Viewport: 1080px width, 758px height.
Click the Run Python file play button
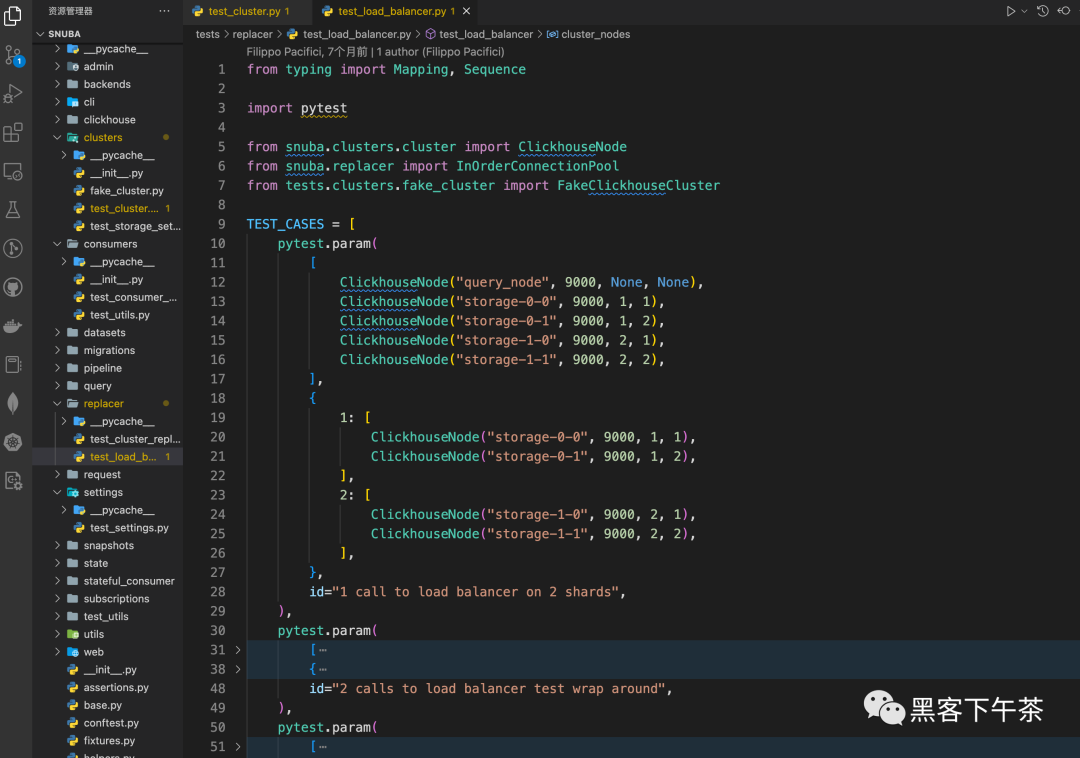pos(1010,11)
